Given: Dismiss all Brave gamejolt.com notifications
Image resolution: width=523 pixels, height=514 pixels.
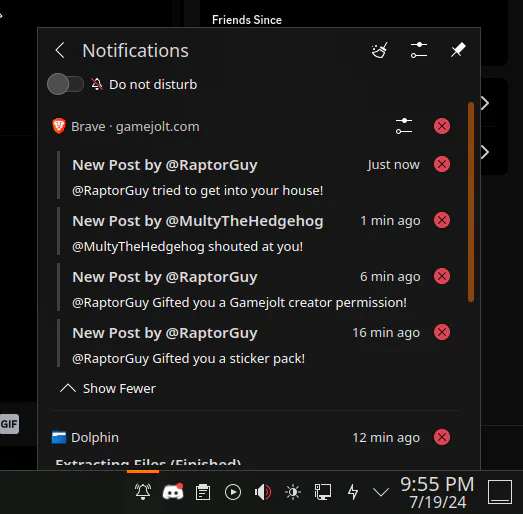Looking at the screenshot, I should tap(442, 126).
